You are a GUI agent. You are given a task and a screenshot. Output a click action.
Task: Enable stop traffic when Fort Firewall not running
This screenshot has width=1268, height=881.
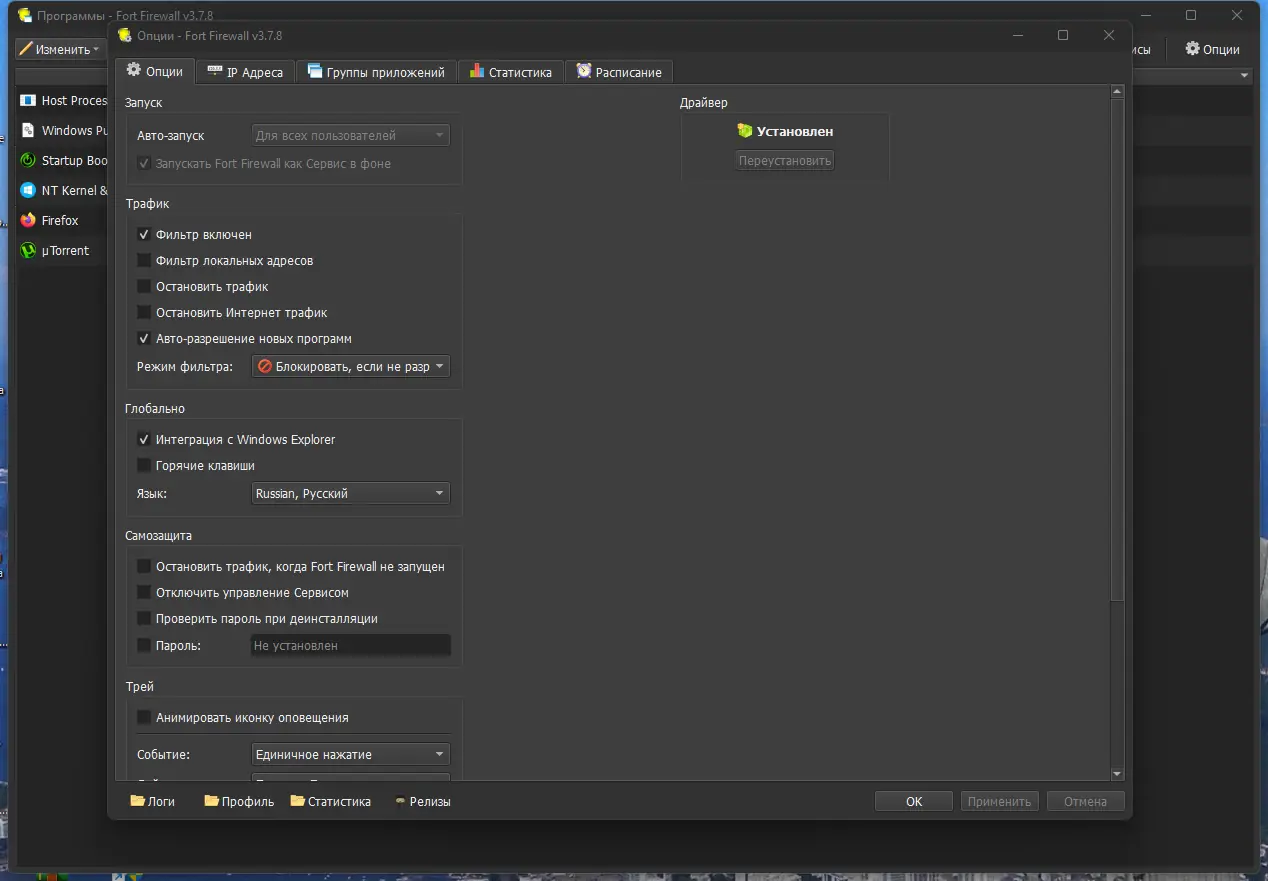144,566
